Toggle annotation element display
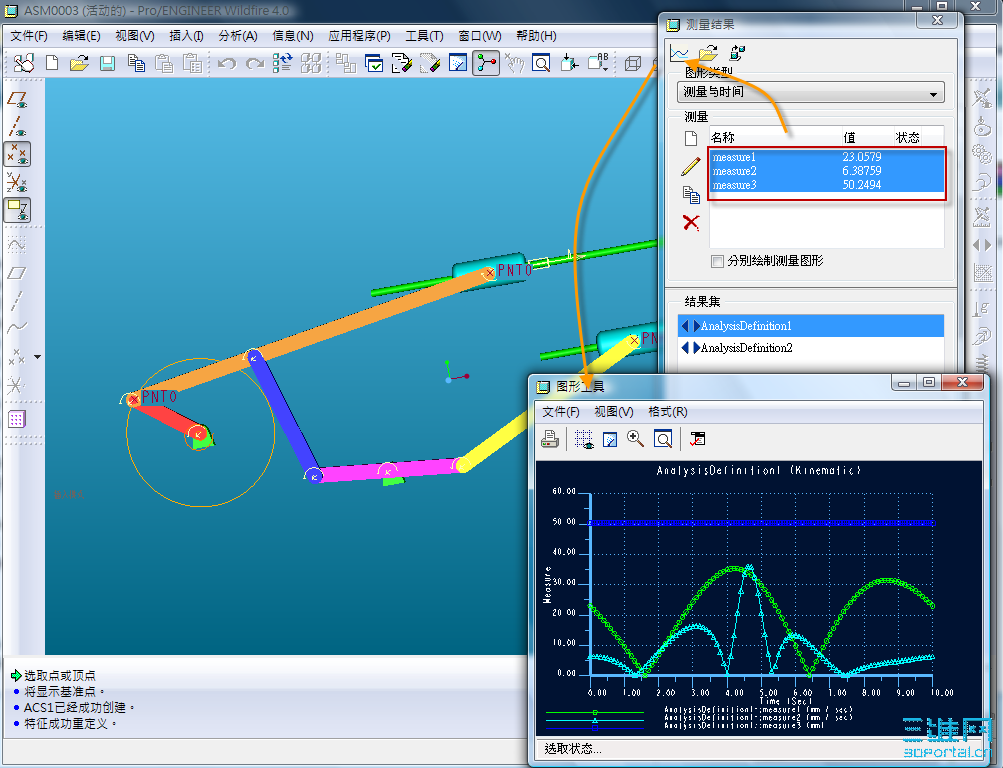 (17, 209)
